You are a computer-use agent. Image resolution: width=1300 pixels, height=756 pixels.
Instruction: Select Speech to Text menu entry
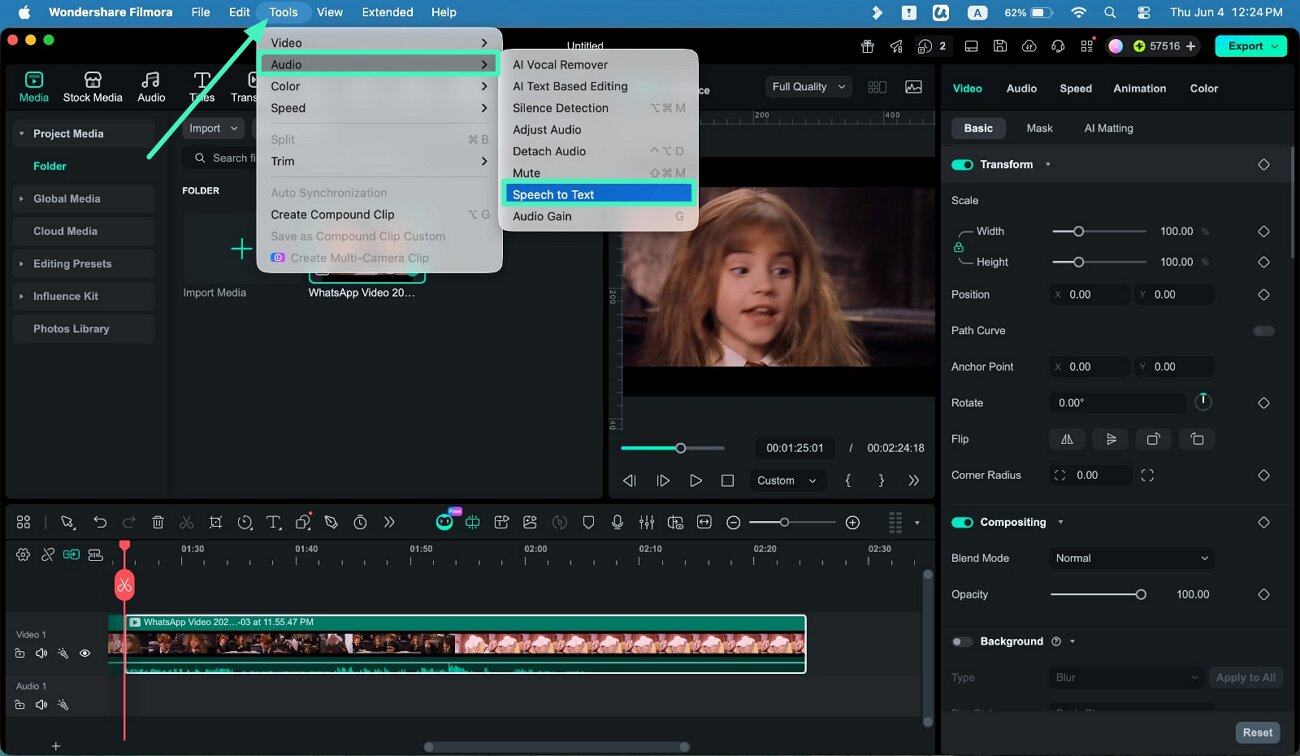tap(598, 194)
